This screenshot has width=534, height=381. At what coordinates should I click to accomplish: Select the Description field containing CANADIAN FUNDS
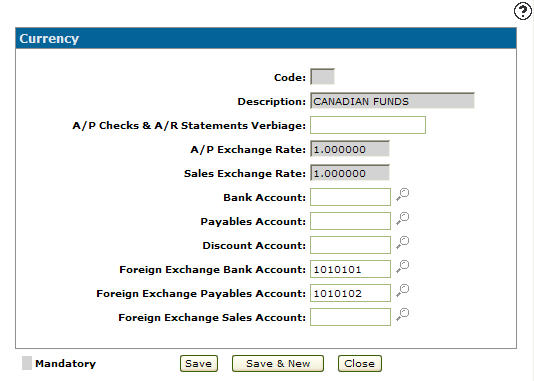tap(392, 101)
